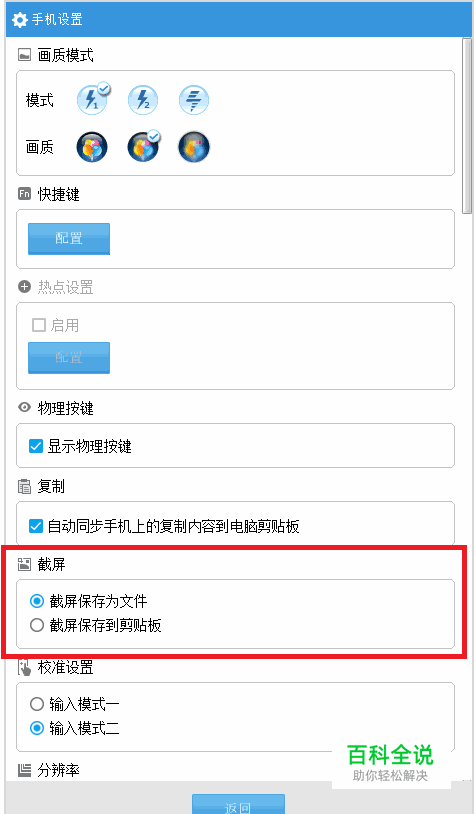The height and width of the screenshot is (814, 476).
Task: Click 配置 button under 快捷键
Action: click(69, 239)
